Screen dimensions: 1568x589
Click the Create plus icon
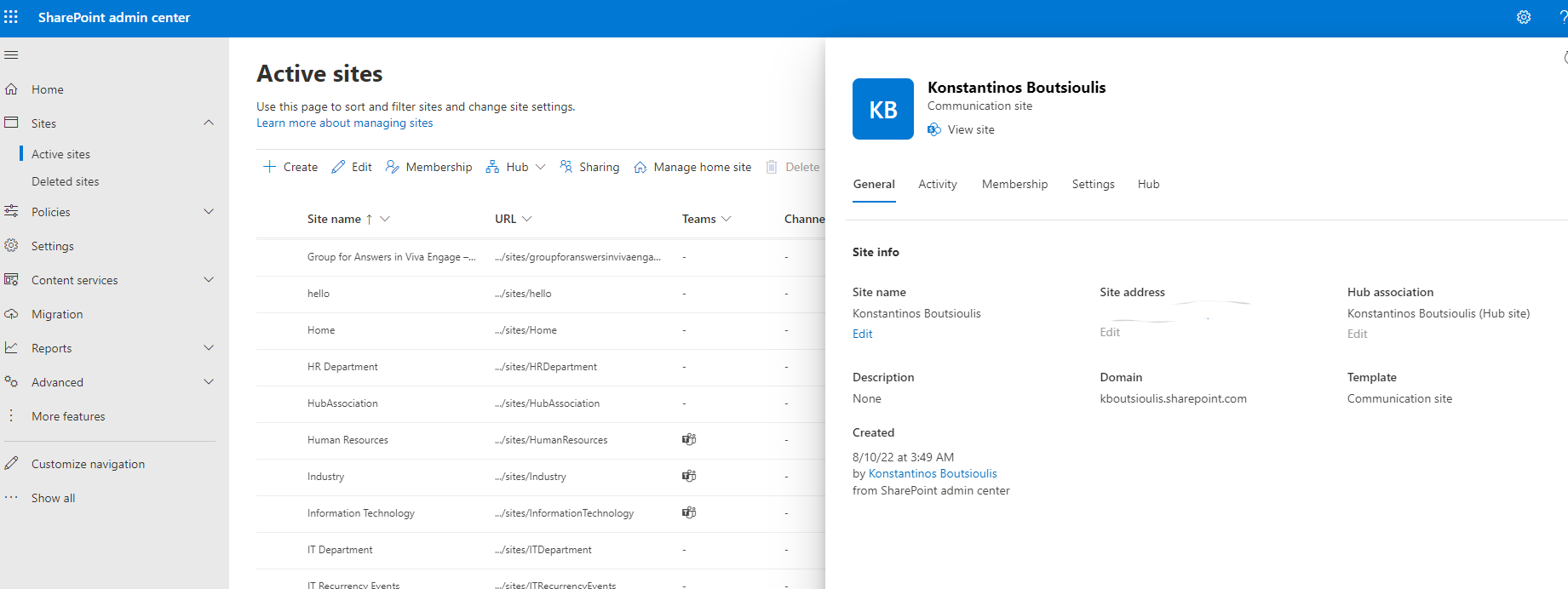(x=269, y=167)
